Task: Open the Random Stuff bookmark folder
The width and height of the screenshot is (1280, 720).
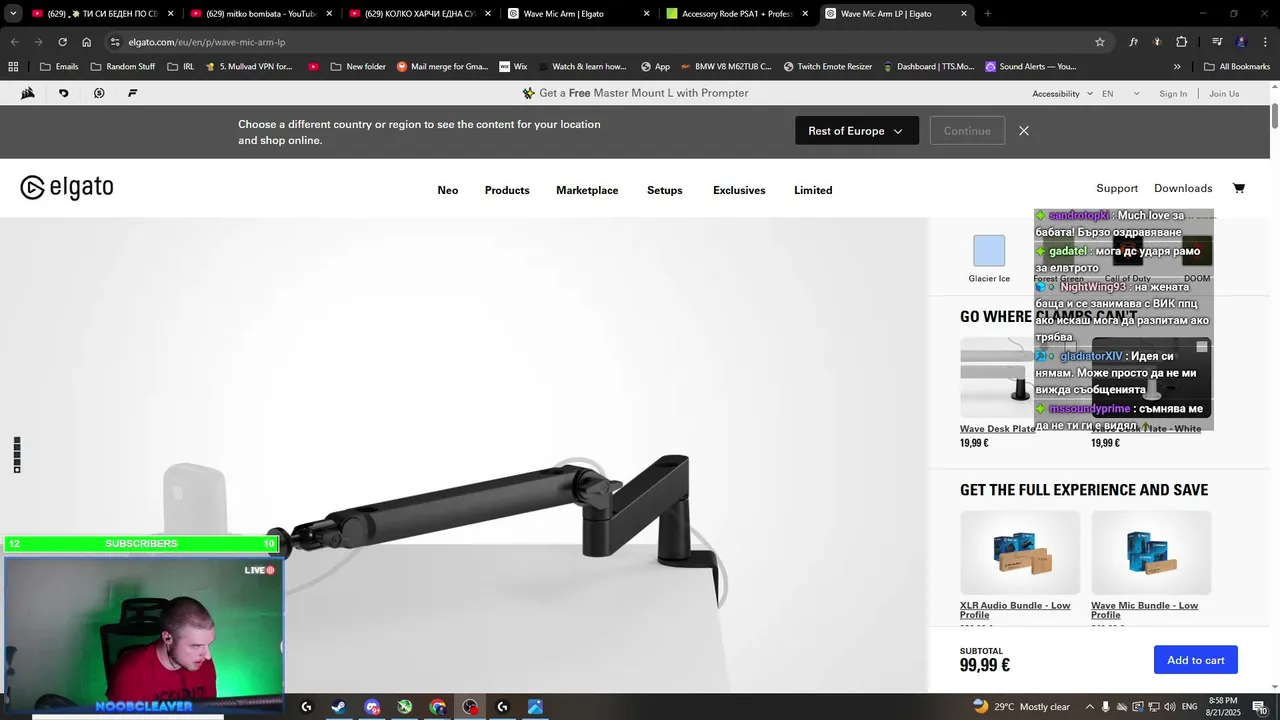Action: point(122,67)
